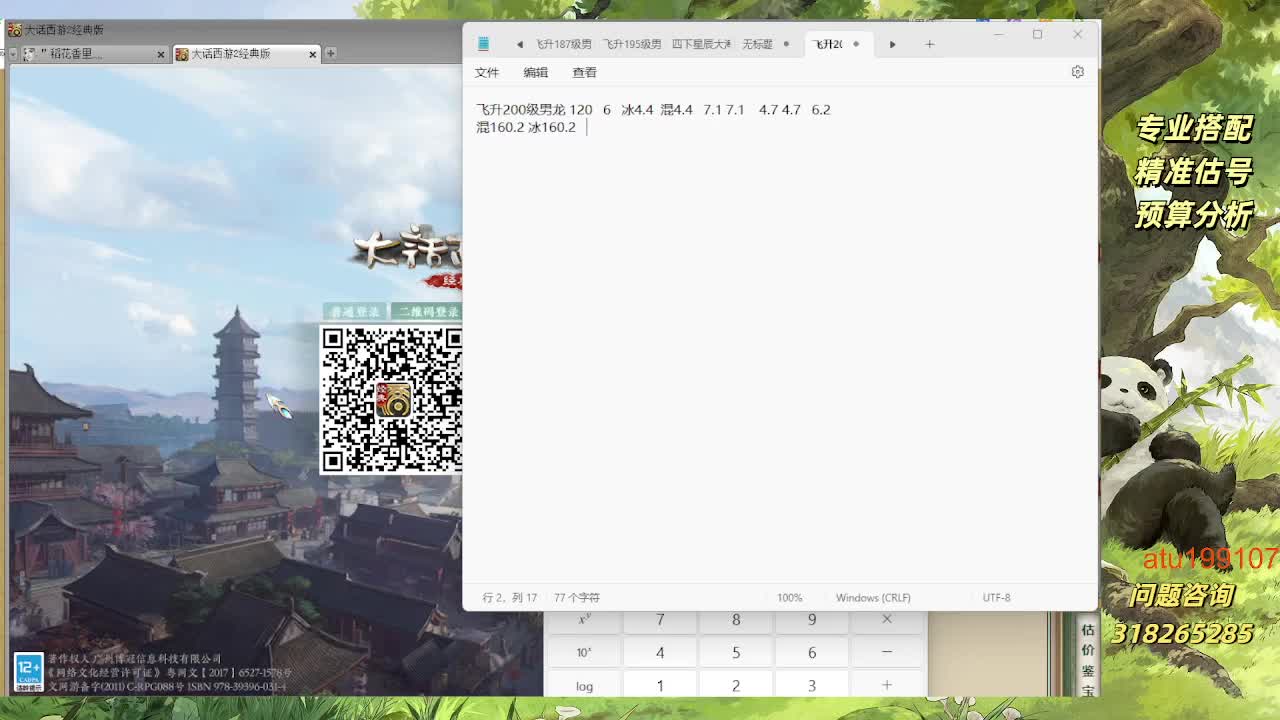Click the 12+ age rating badge

pos(28,672)
